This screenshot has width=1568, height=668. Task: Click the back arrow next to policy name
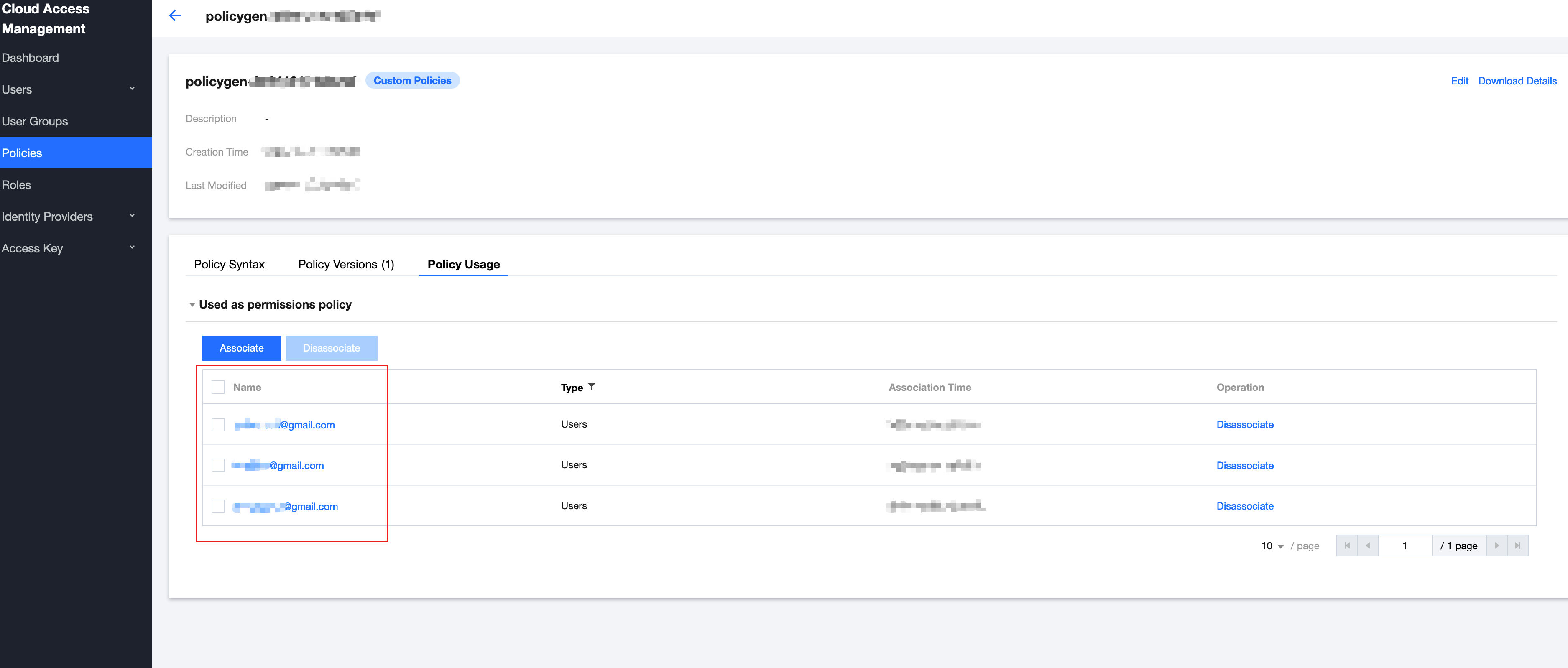[x=175, y=16]
